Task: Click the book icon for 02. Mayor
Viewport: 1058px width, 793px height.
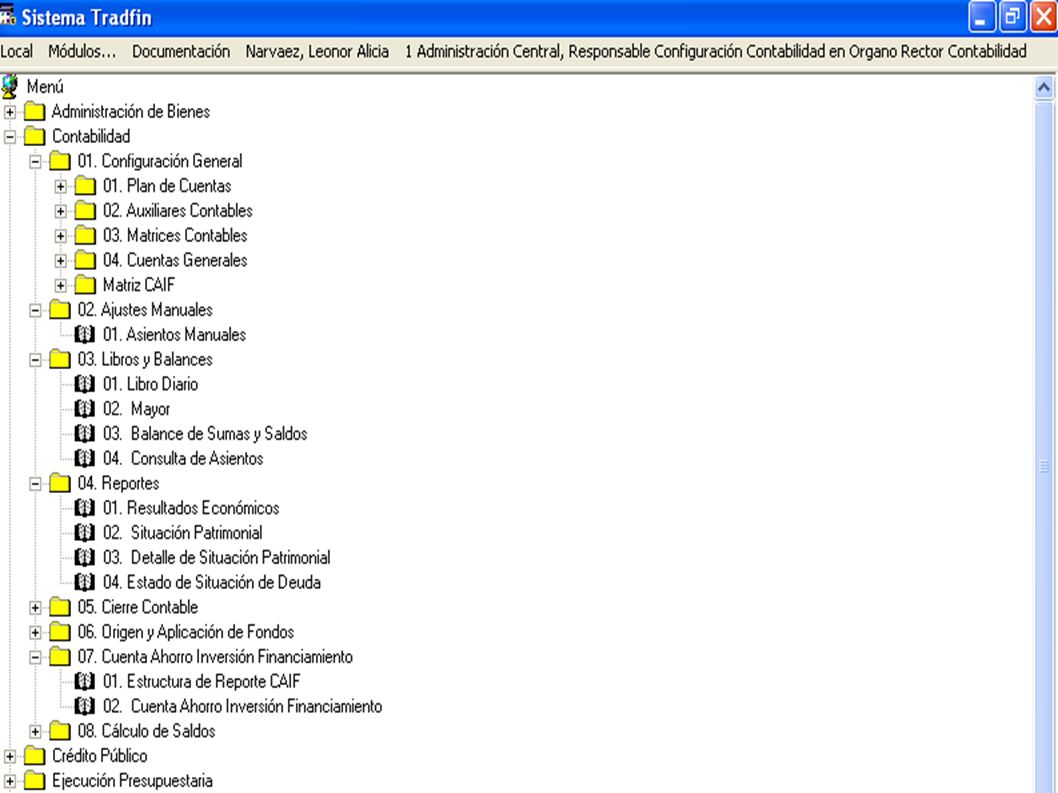Action: pyautogui.click(x=84, y=409)
